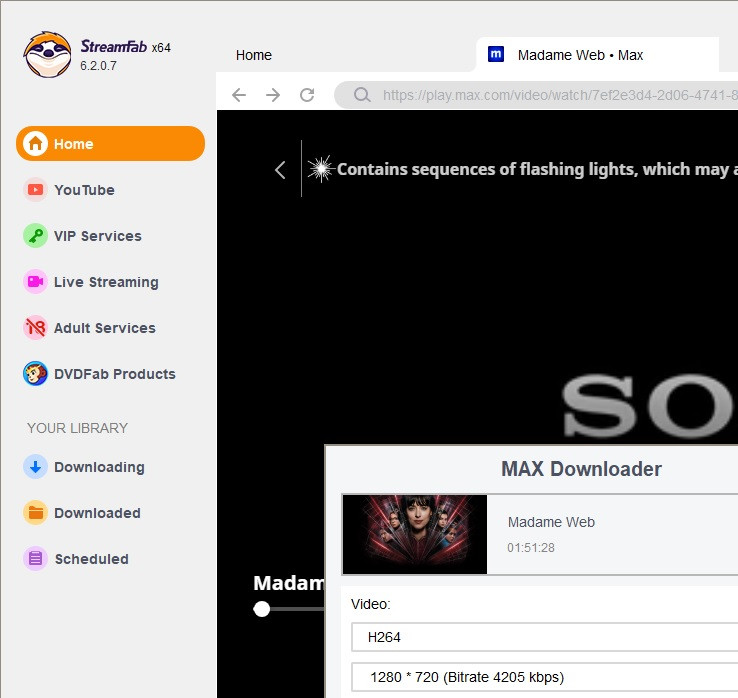The width and height of the screenshot is (738, 698).
Task: Click the address bar search icon
Action: pyautogui.click(x=362, y=95)
